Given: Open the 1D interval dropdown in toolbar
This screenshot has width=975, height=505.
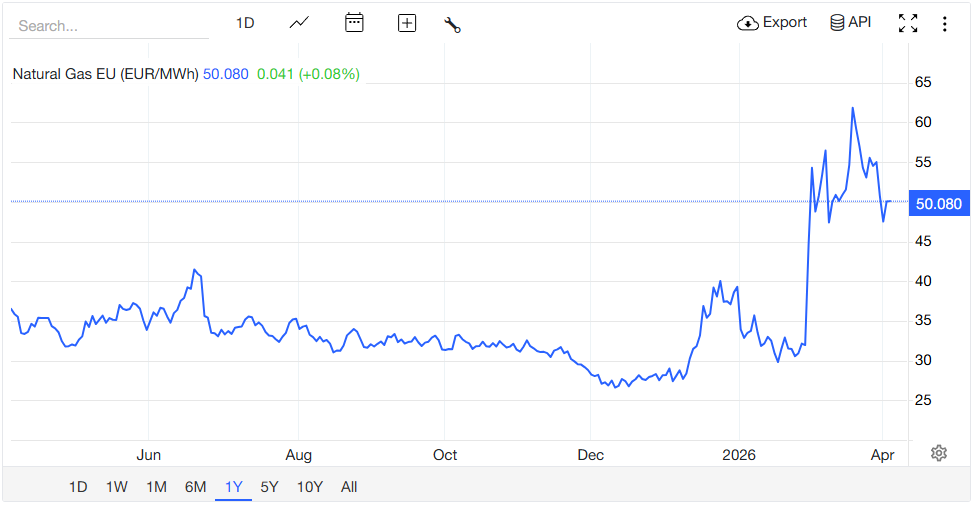Looking at the screenshot, I should 245,23.
